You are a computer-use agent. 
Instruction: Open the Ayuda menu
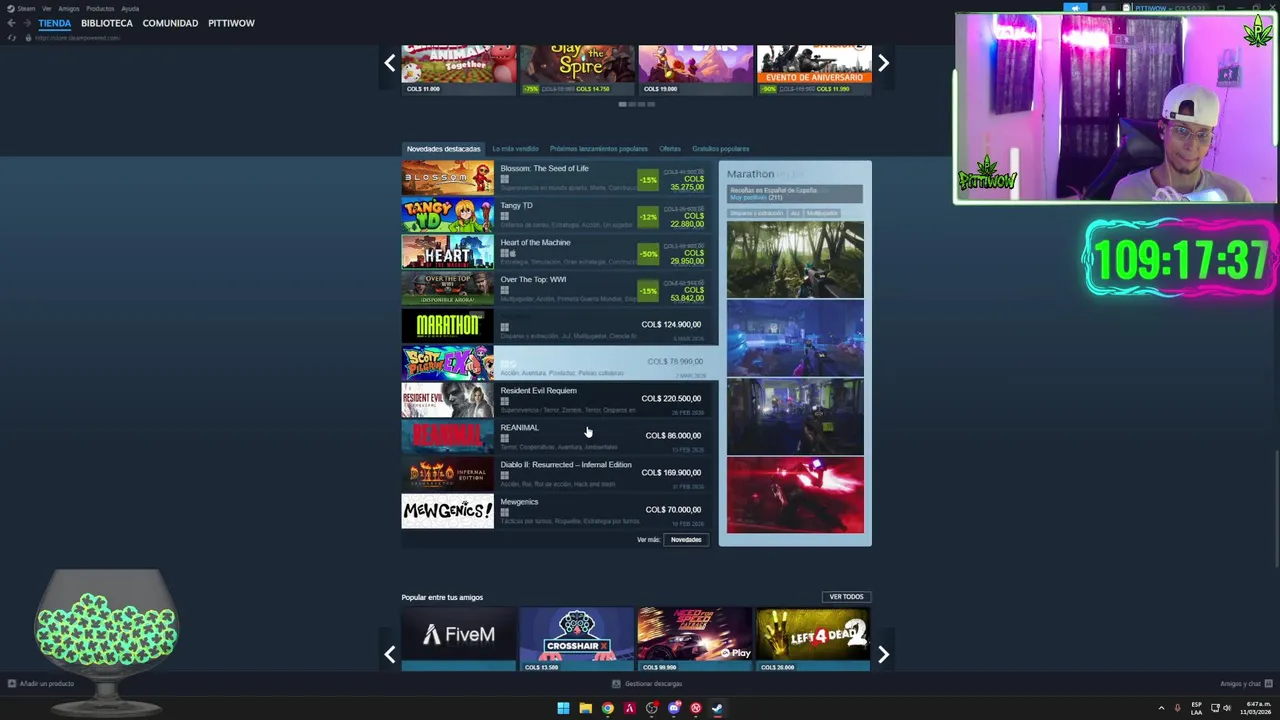[x=130, y=8]
